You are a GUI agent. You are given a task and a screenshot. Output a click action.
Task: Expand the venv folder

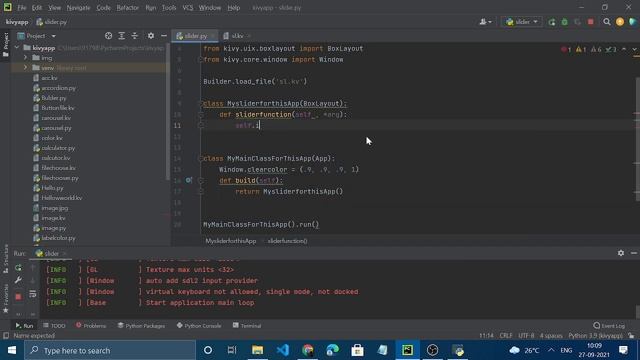pyautogui.click(x=25, y=68)
